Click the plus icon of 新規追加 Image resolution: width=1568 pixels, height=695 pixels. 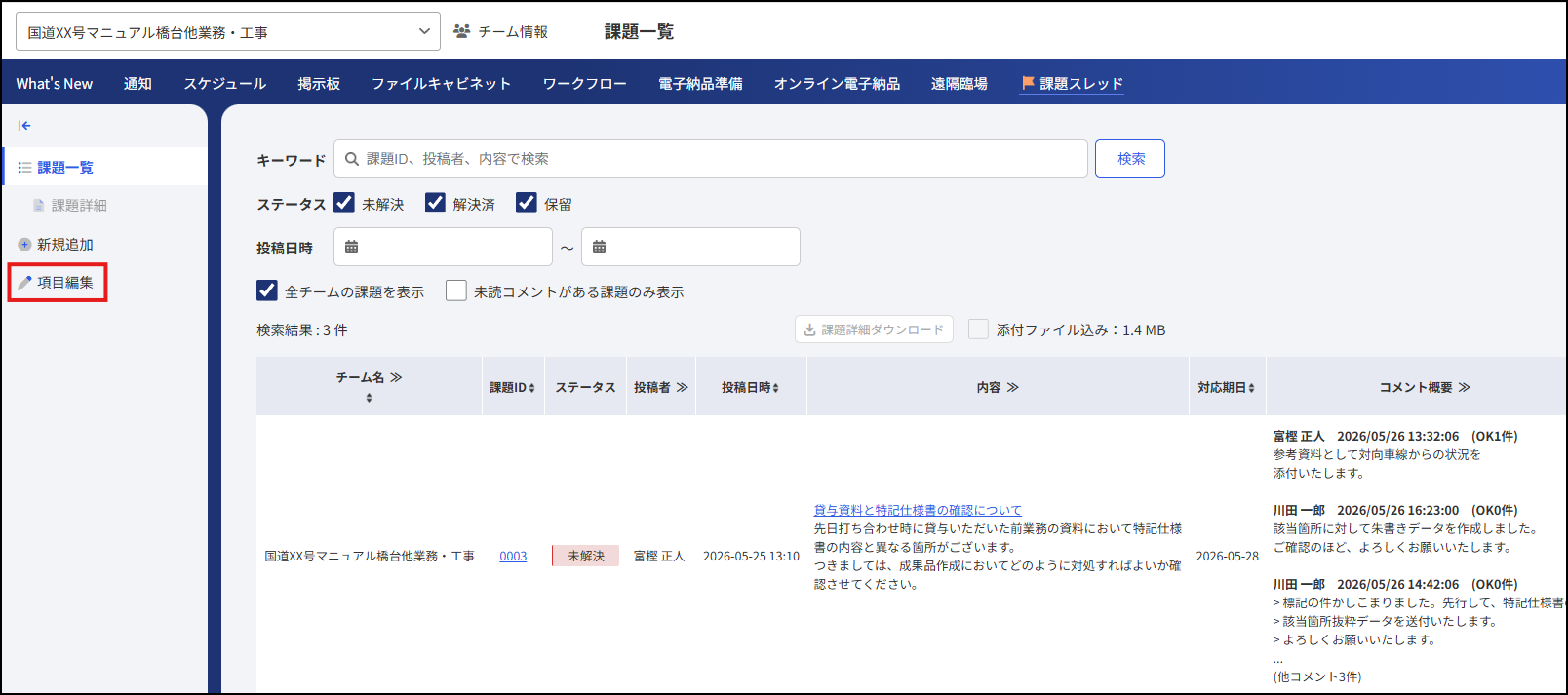24,244
